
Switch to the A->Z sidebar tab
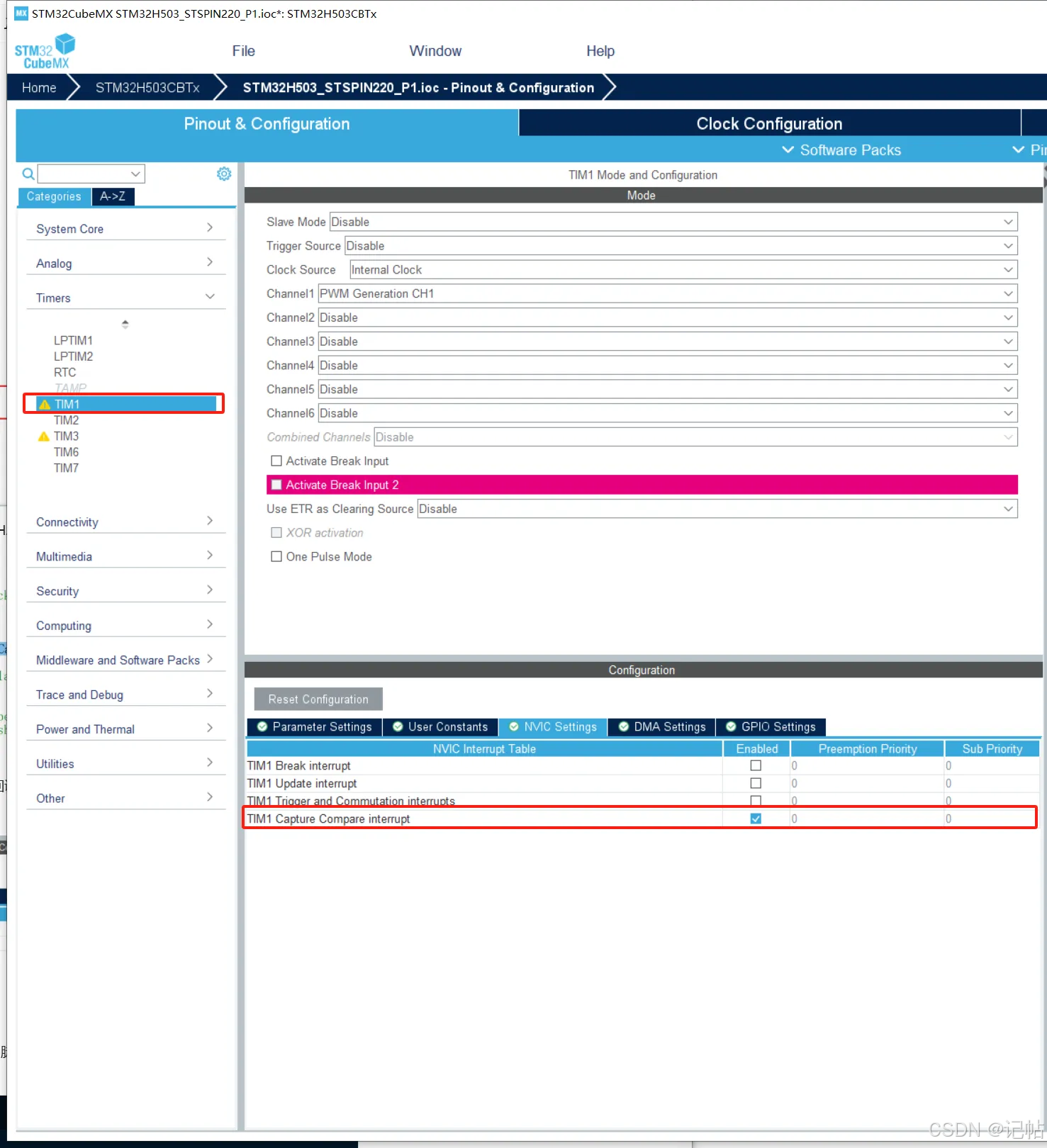(x=113, y=196)
